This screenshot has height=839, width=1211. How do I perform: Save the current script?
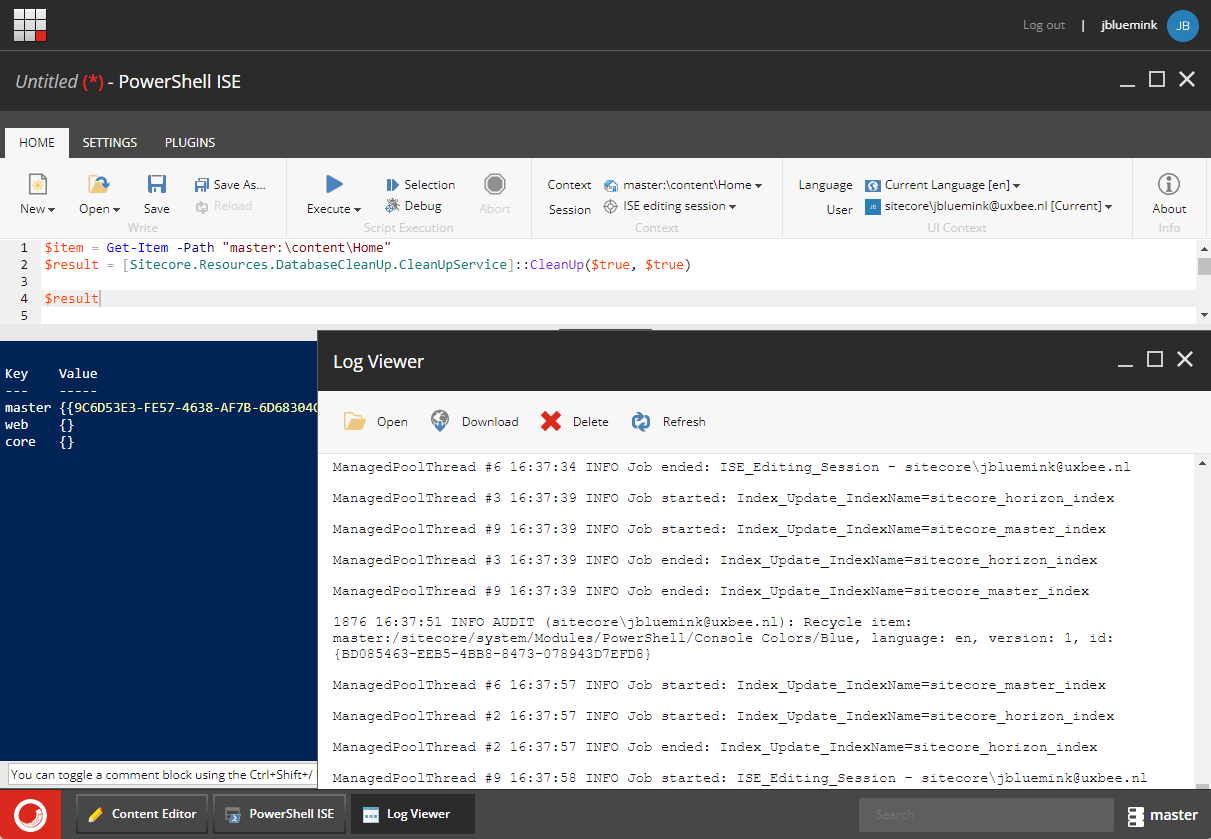pyautogui.click(x=155, y=192)
